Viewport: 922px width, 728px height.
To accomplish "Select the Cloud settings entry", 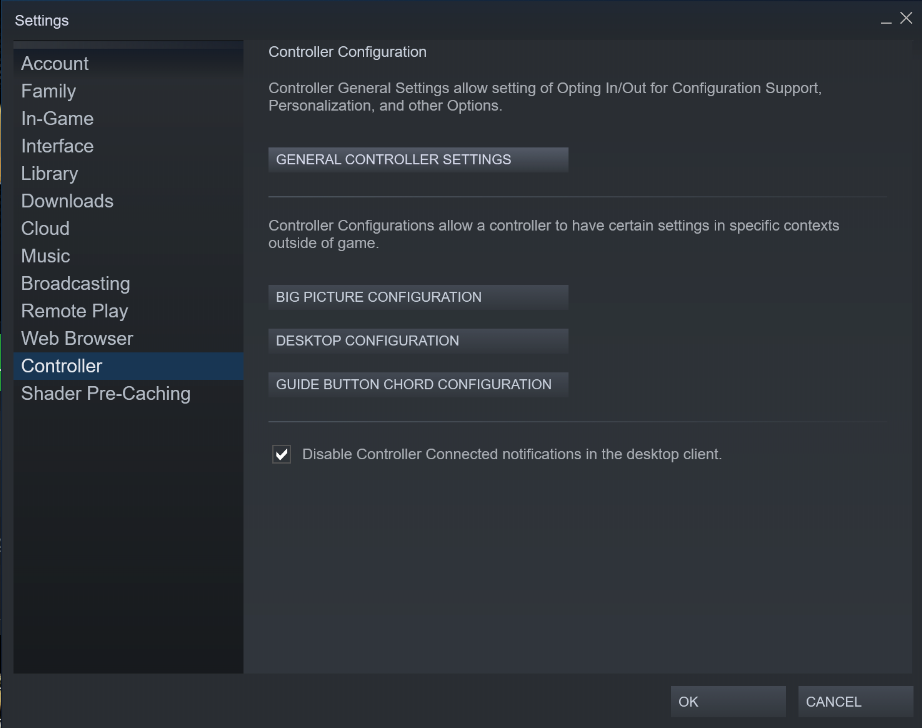I will click(45, 228).
